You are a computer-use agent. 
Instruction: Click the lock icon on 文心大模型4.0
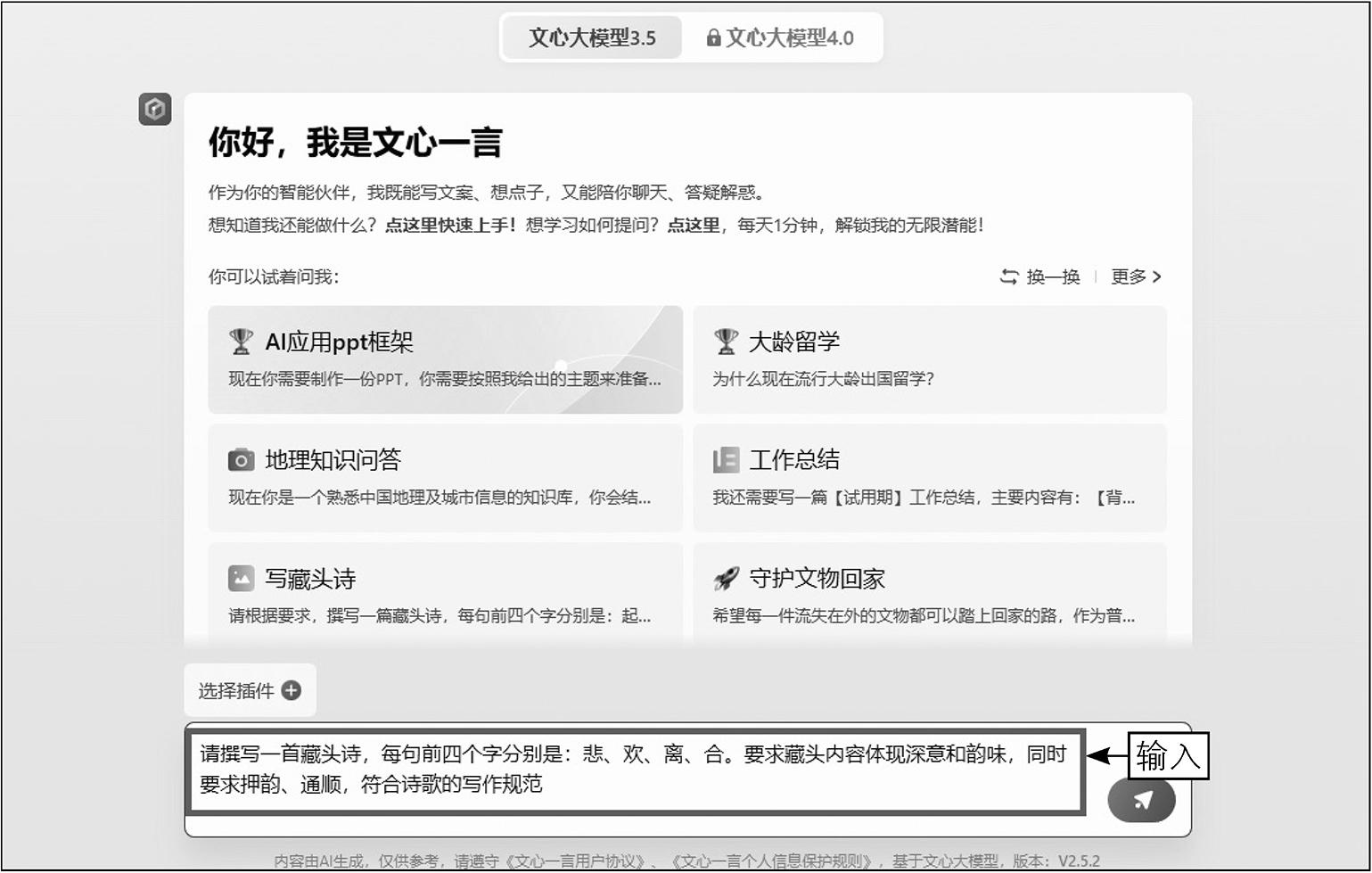pos(713,37)
